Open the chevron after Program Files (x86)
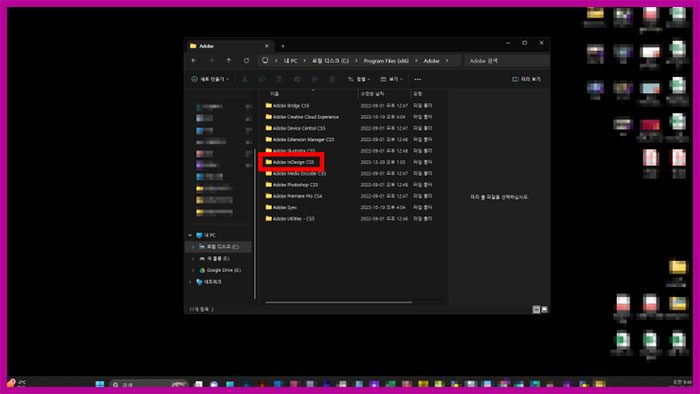The width and height of the screenshot is (700, 394). pyautogui.click(x=416, y=61)
